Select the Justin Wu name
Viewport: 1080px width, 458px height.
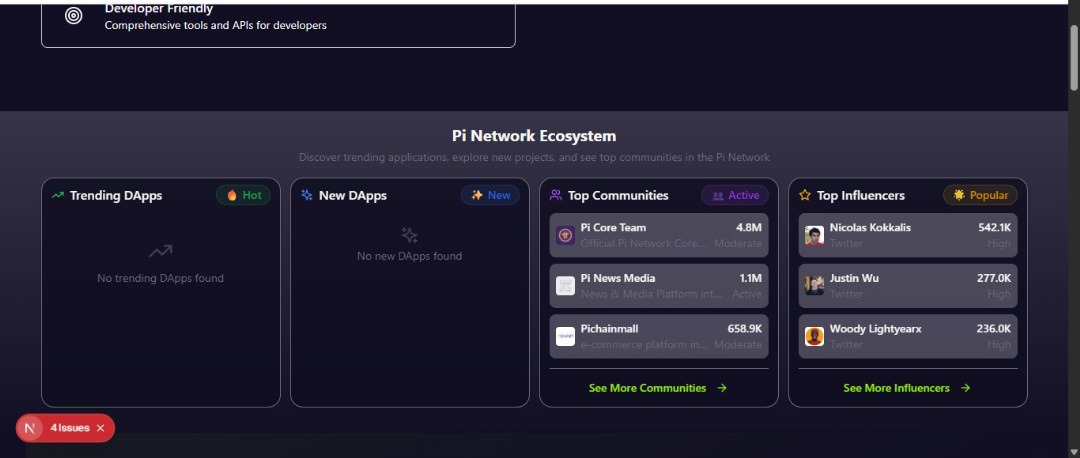854,278
